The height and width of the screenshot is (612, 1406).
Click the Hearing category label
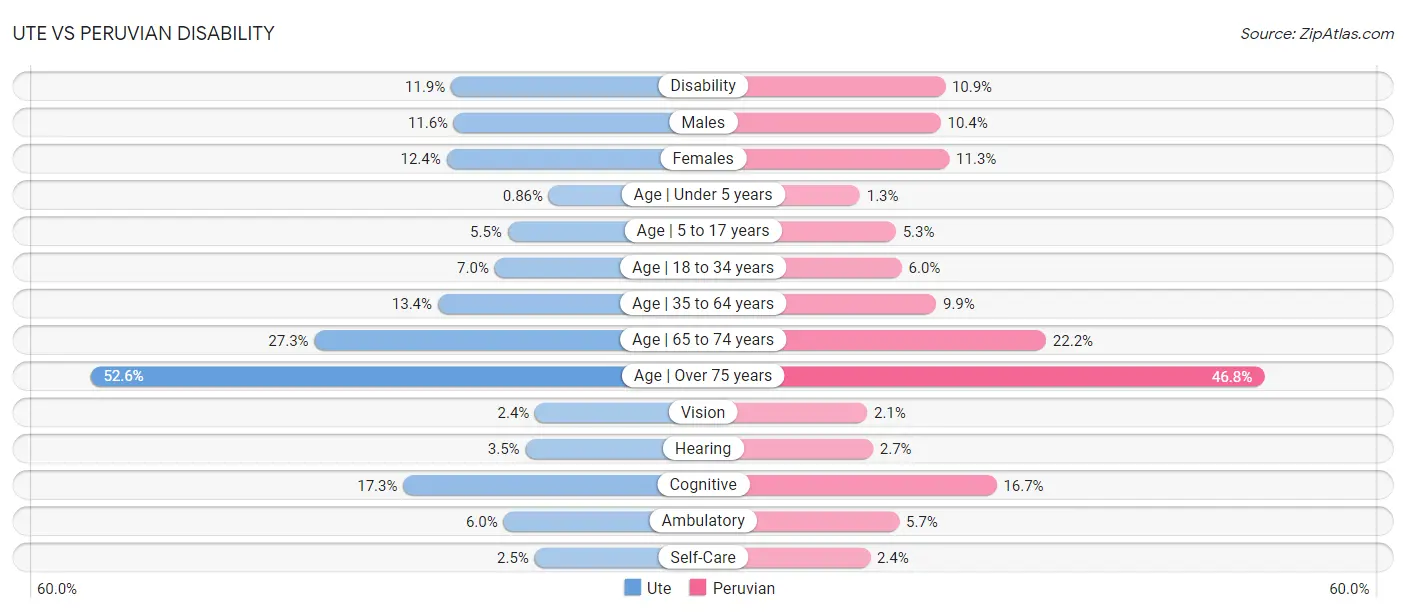click(703, 449)
